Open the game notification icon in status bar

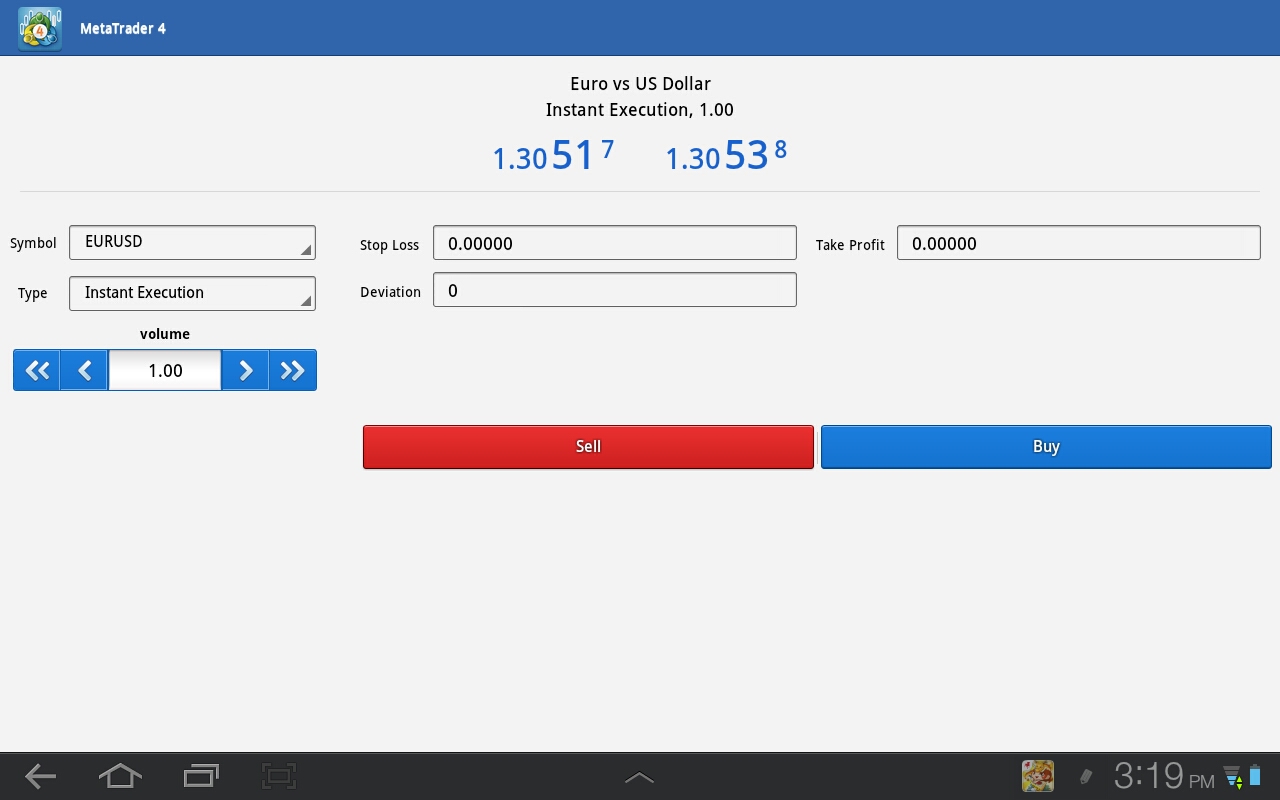(1038, 776)
